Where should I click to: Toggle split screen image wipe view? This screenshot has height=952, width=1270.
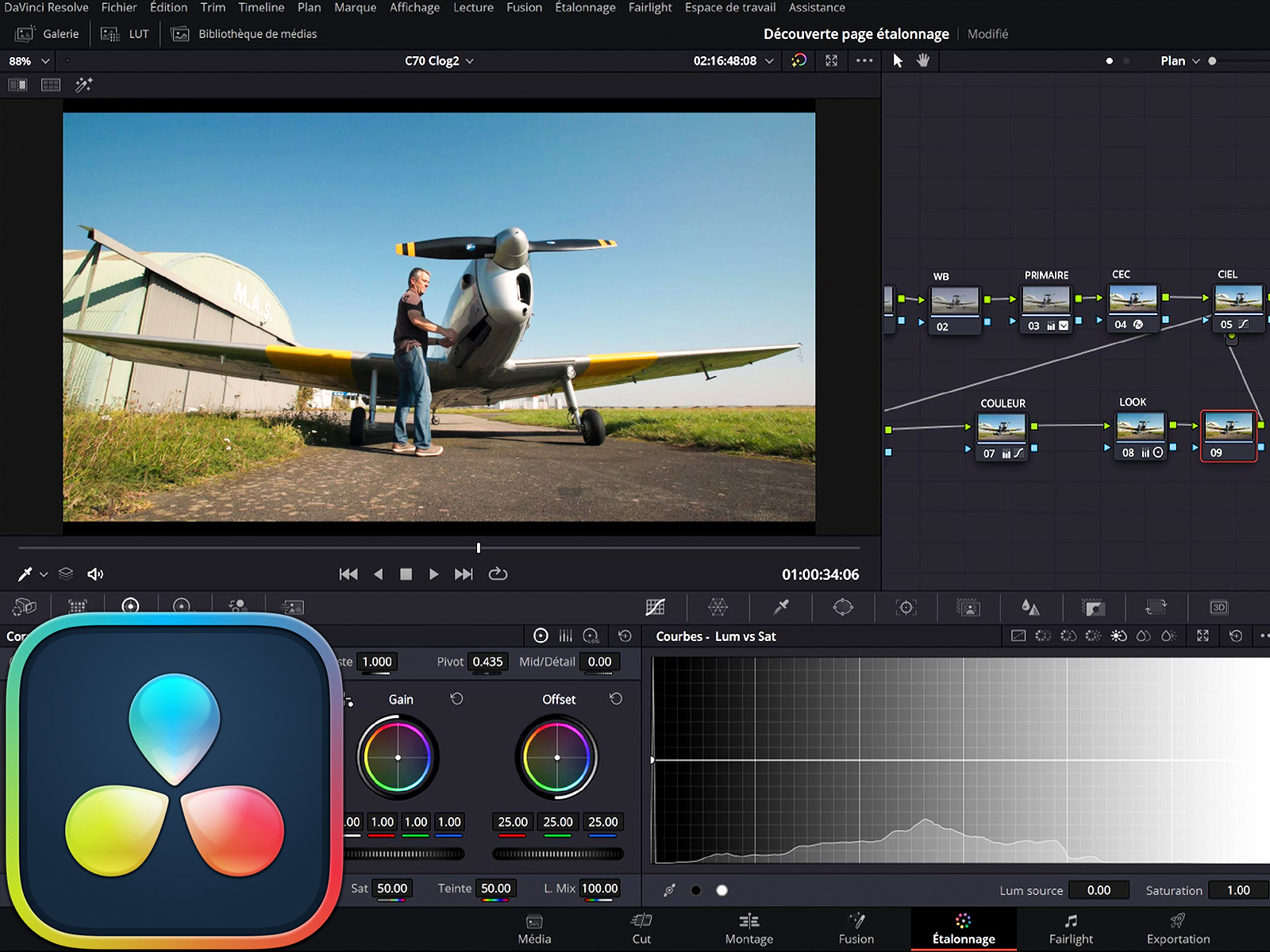click(x=17, y=85)
